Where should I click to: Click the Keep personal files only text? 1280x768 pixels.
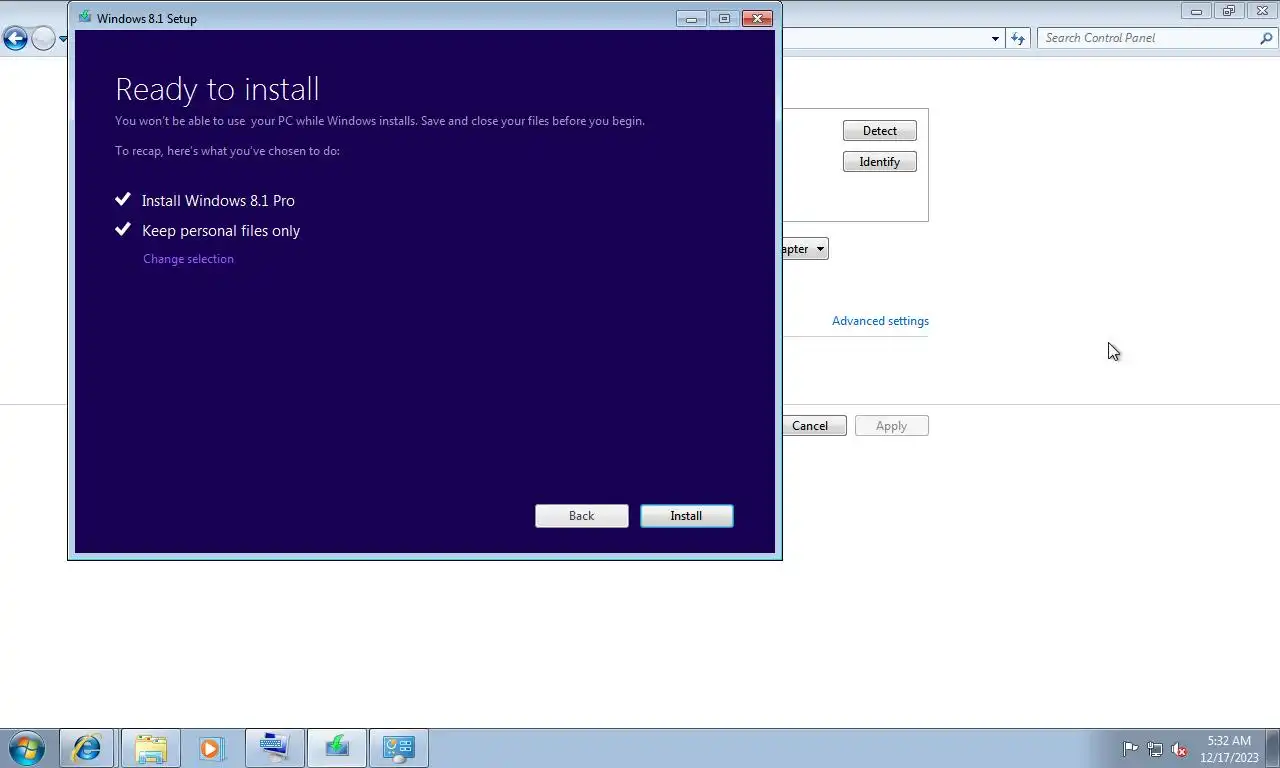tap(221, 231)
